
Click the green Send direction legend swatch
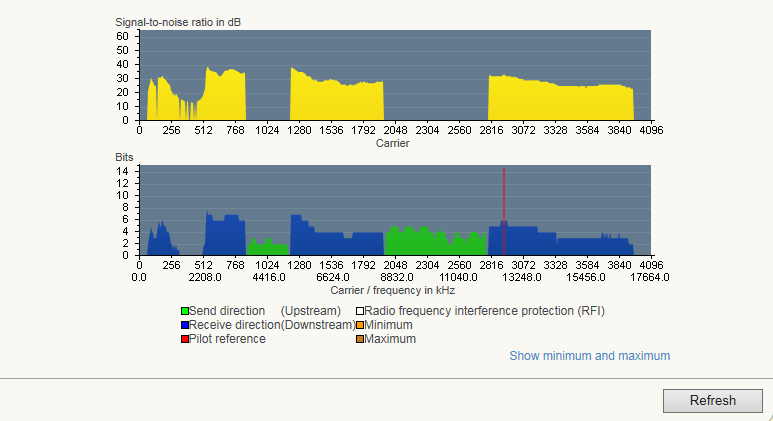tap(185, 311)
